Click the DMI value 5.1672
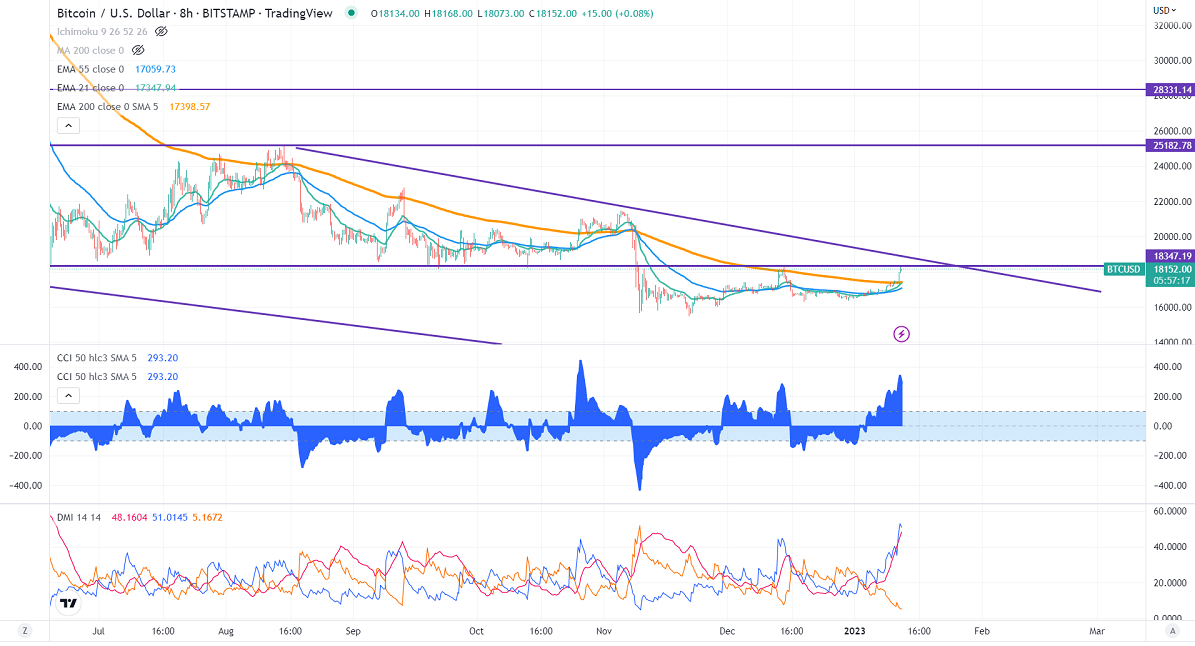The image size is (1195, 646). coord(207,517)
